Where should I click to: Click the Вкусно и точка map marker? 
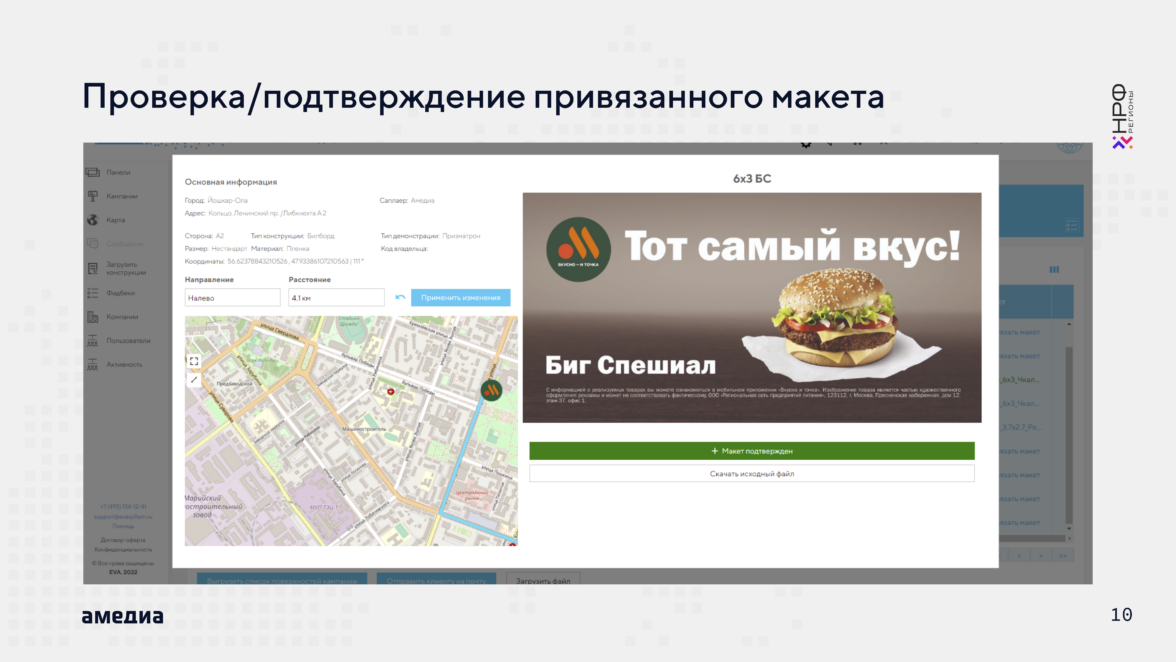pos(491,390)
